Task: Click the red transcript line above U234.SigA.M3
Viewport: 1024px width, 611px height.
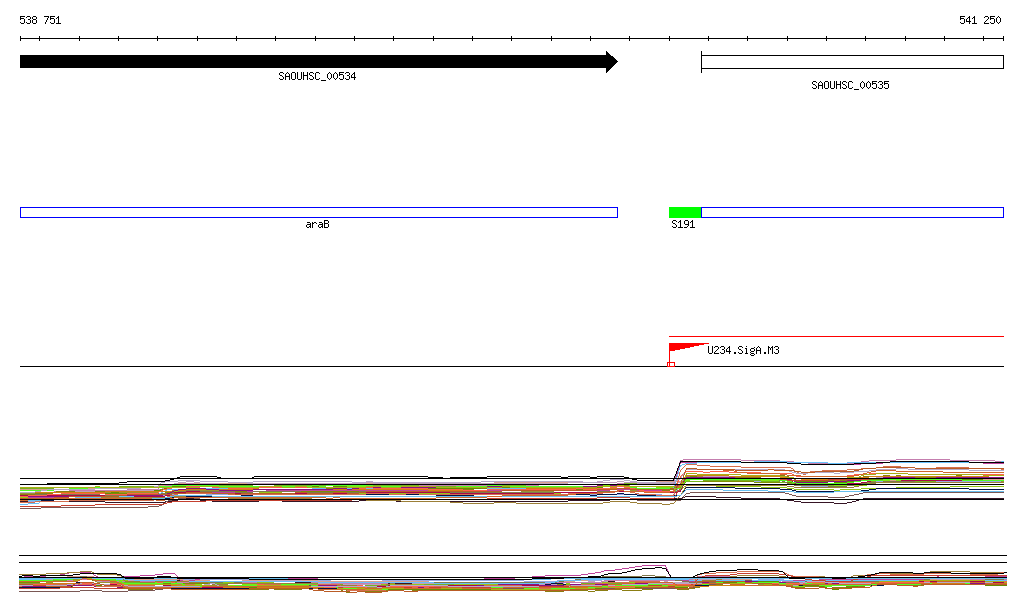Action: pyautogui.click(x=837, y=336)
